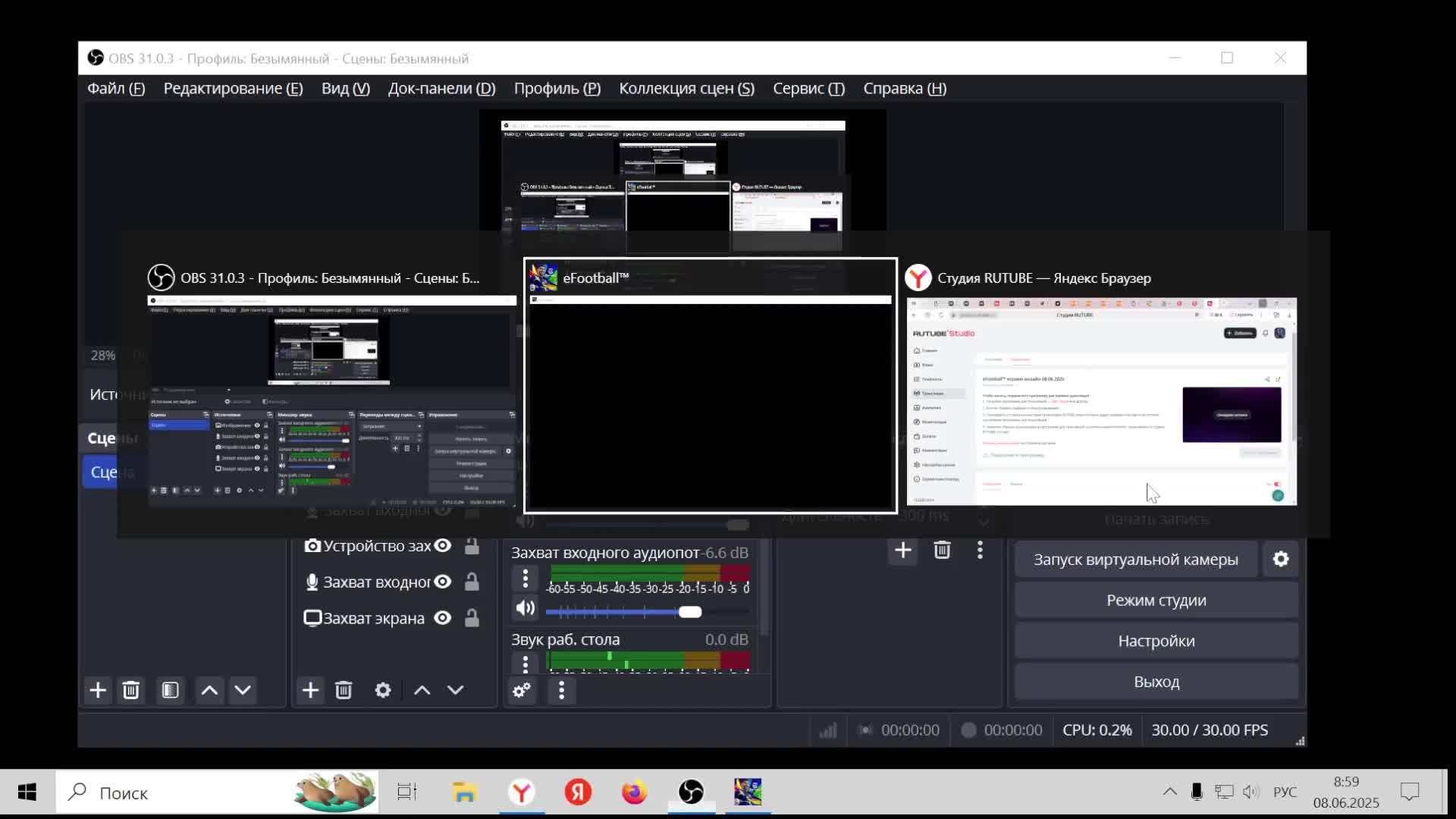Toggle visibility of Устройство захвата source
The image size is (1456, 819).
(x=443, y=545)
